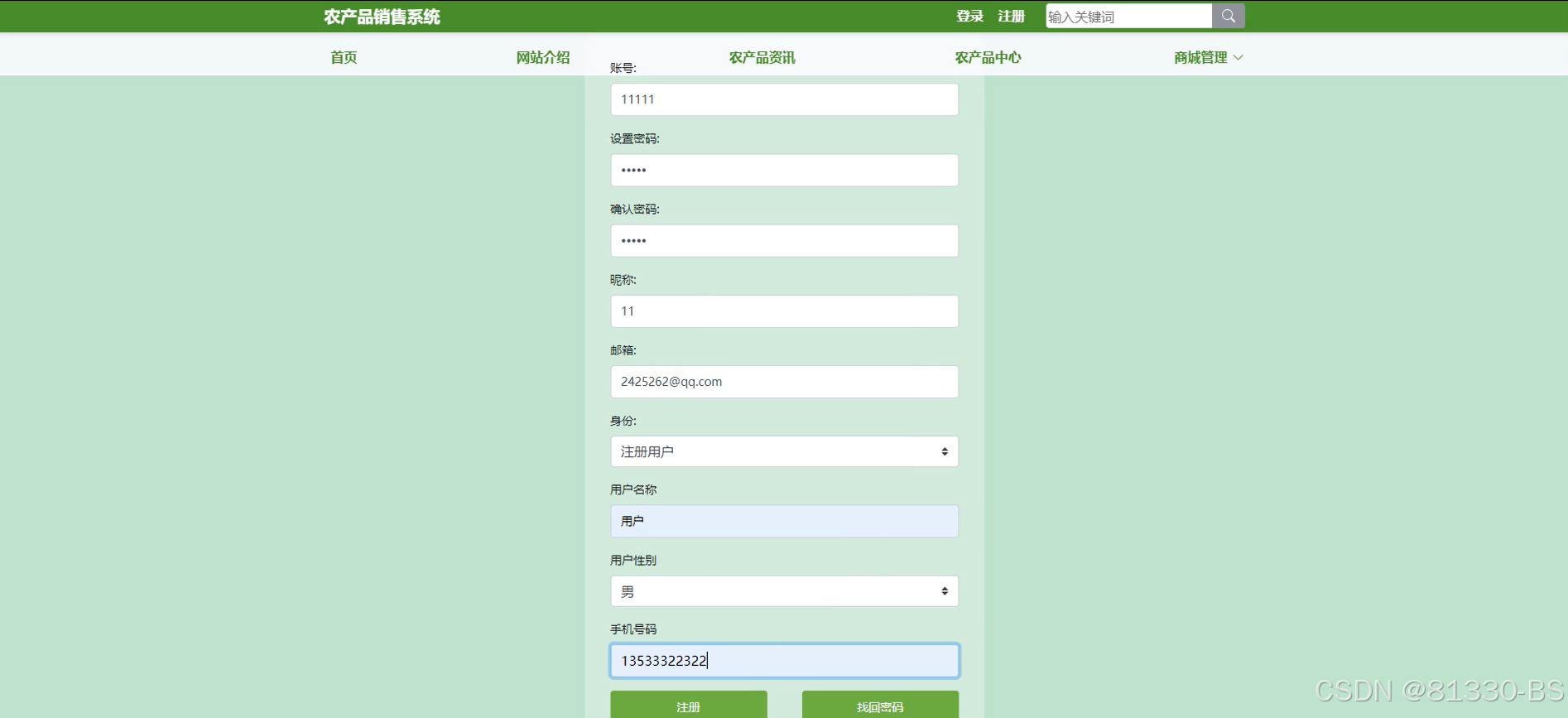Open the 网站介绍 navigation item
Image resolution: width=1568 pixels, height=718 pixels.
[x=543, y=57]
